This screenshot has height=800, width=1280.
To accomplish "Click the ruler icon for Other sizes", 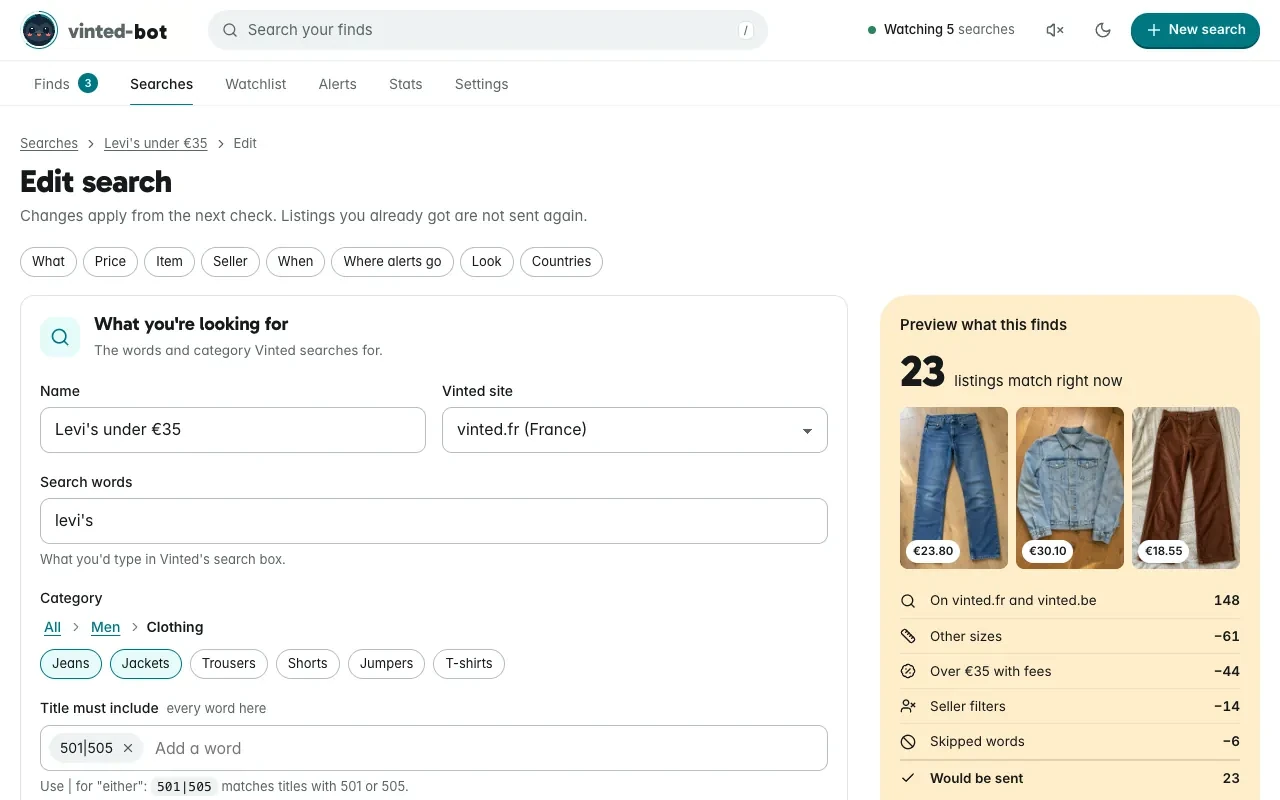I will 908,636.
